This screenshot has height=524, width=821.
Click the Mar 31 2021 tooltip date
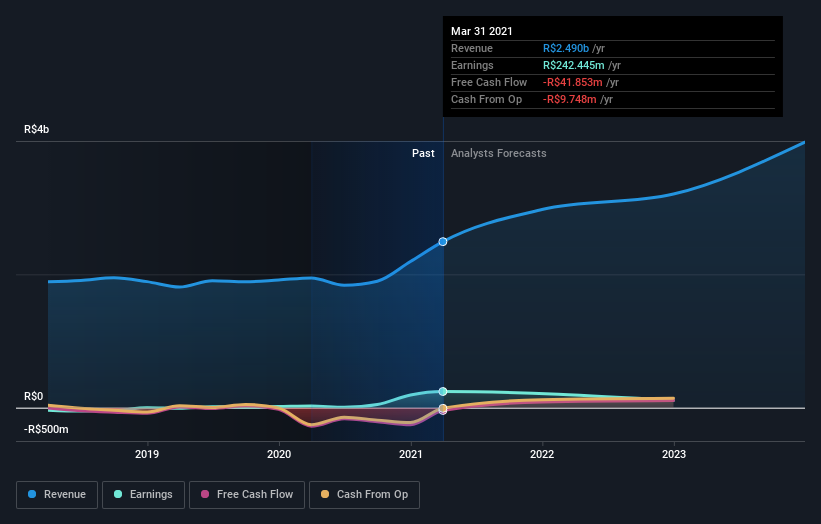coord(482,31)
